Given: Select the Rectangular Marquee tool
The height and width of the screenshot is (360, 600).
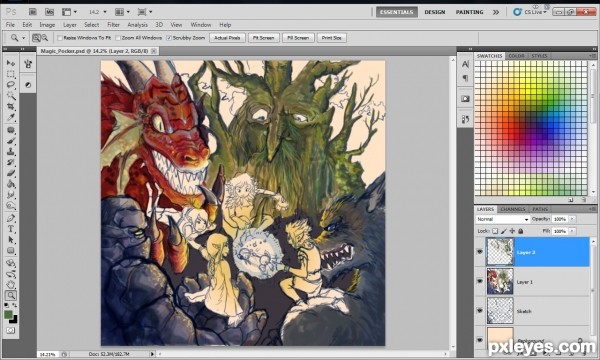Looking at the screenshot, I should [11, 74].
